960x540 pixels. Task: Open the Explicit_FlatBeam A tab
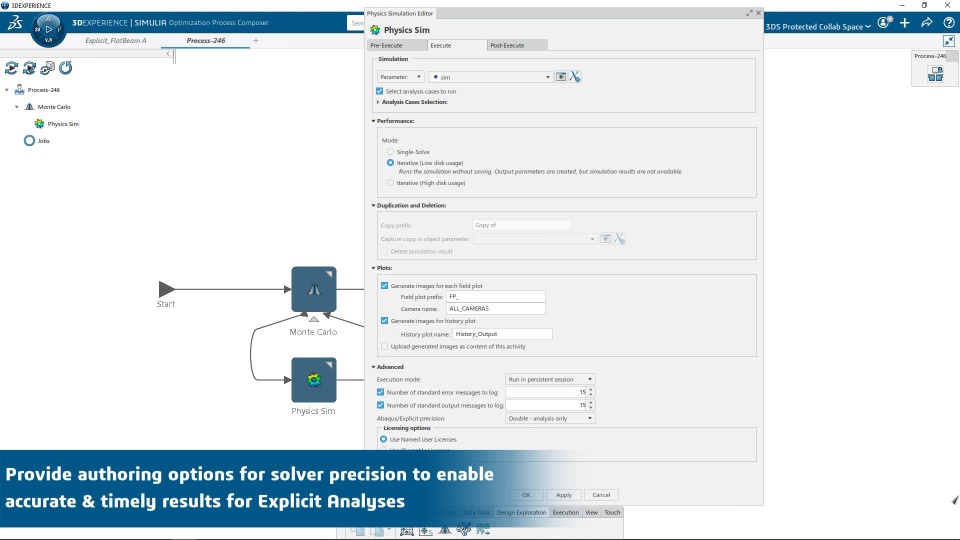coord(116,40)
